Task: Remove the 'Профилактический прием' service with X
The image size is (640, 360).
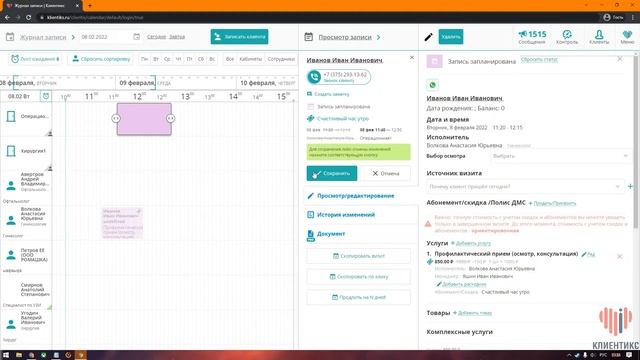Action: pyautogui.click(x=620, y=256)
